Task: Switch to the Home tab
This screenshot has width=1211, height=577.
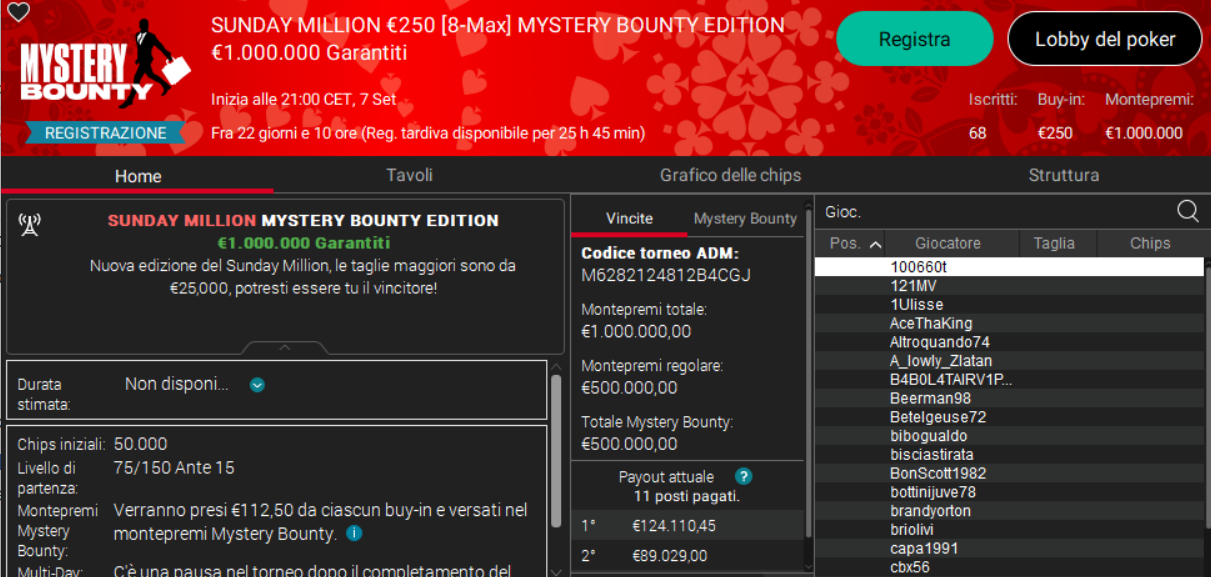Action: pos(138,176)
